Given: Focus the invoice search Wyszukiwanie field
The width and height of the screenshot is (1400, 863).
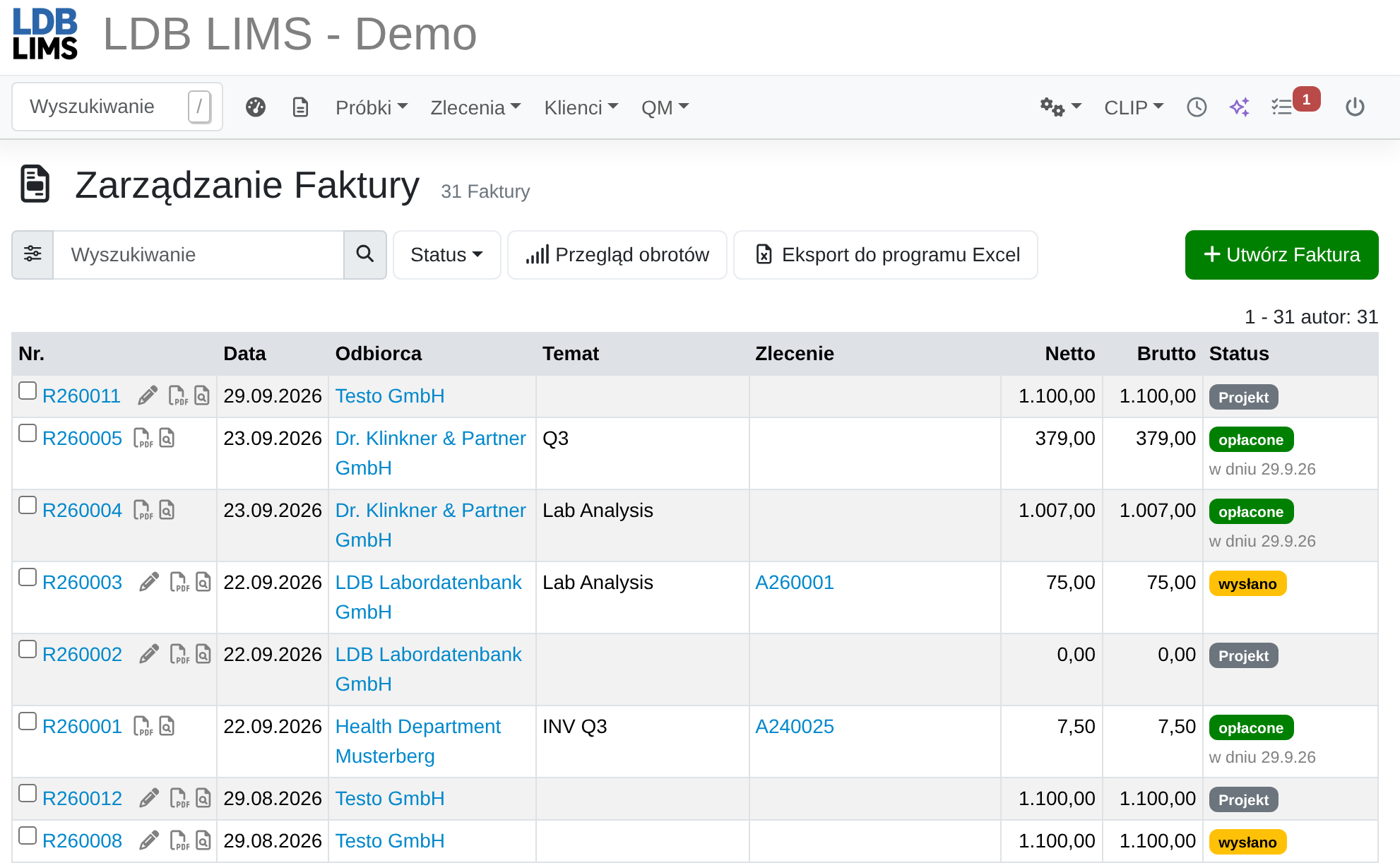Looking at the screenshot, I should tap(198, 254).
